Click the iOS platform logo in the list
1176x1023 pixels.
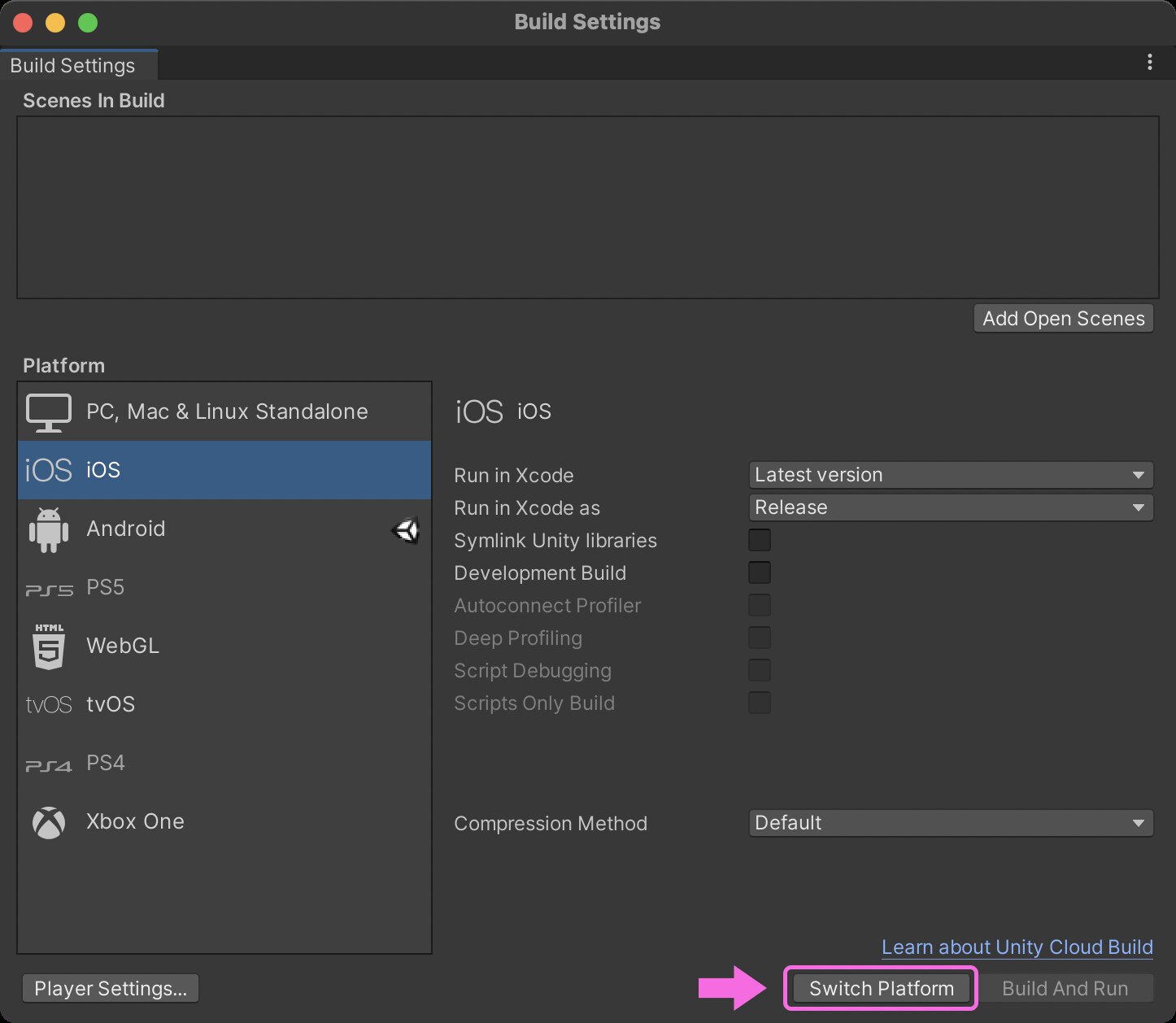[49, 470]
